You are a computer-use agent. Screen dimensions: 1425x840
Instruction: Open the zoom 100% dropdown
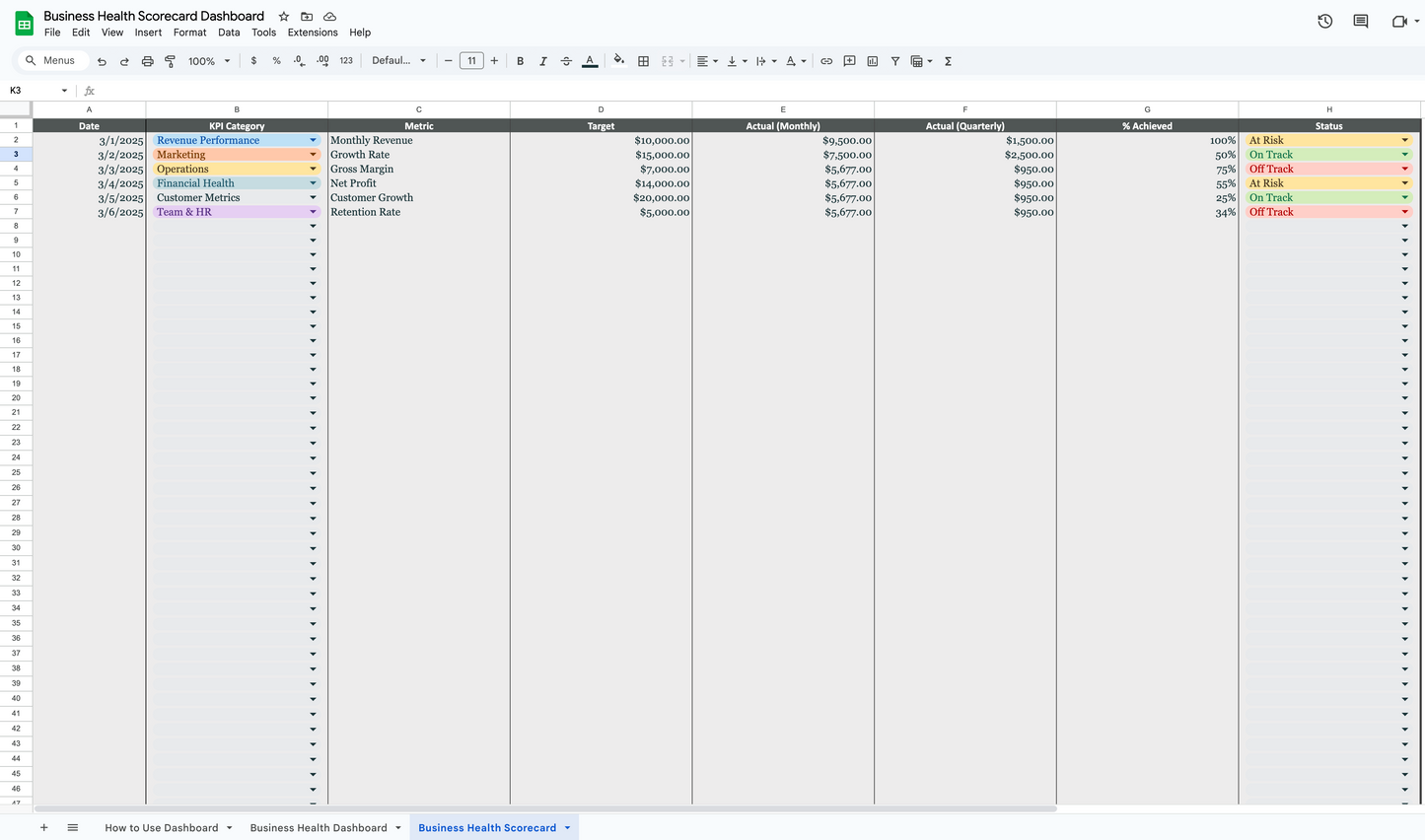(209, 61)
